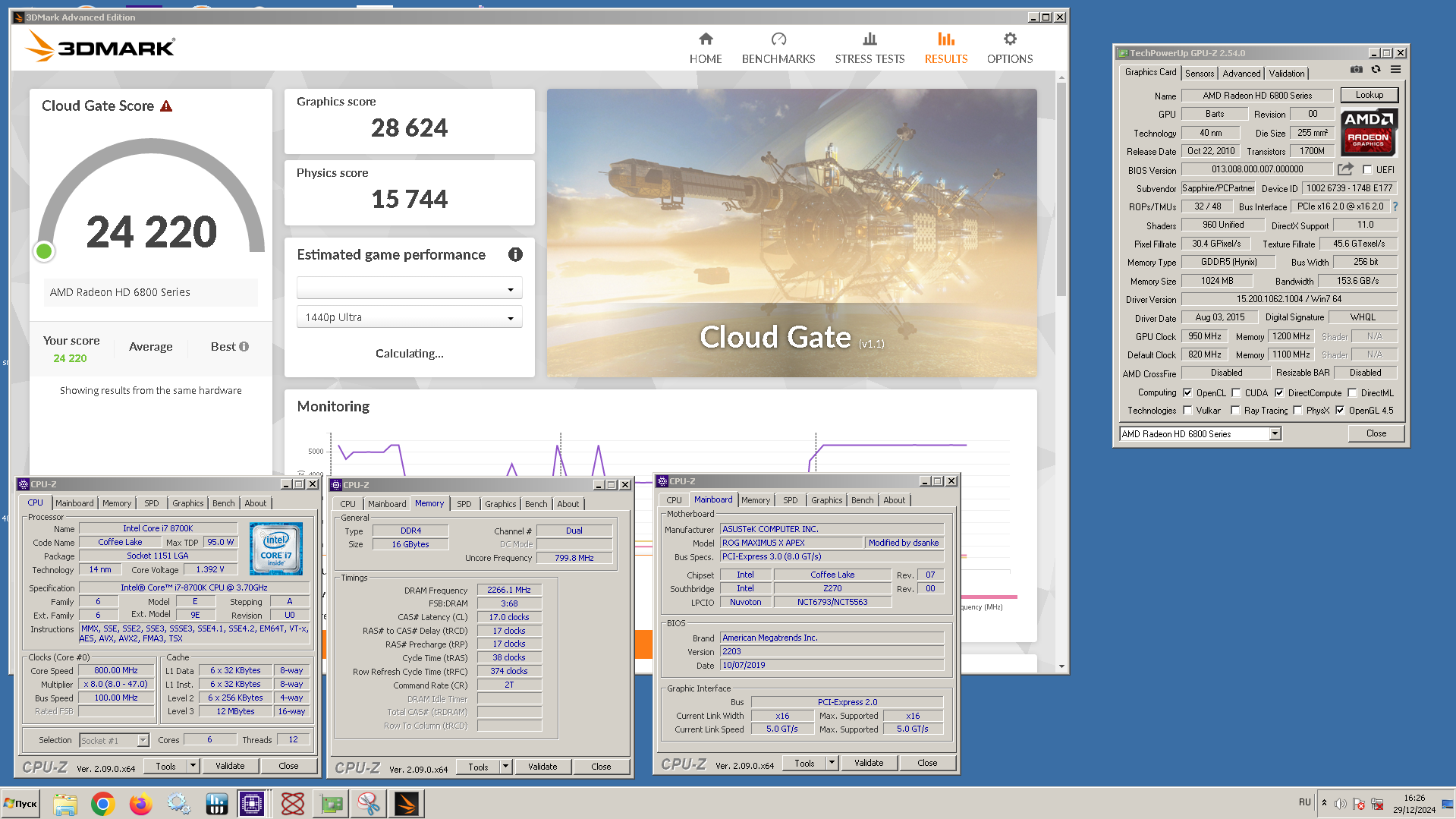
Task: Toggle CUDA checkbox in GPU-Z
Action: point(1236,393)
